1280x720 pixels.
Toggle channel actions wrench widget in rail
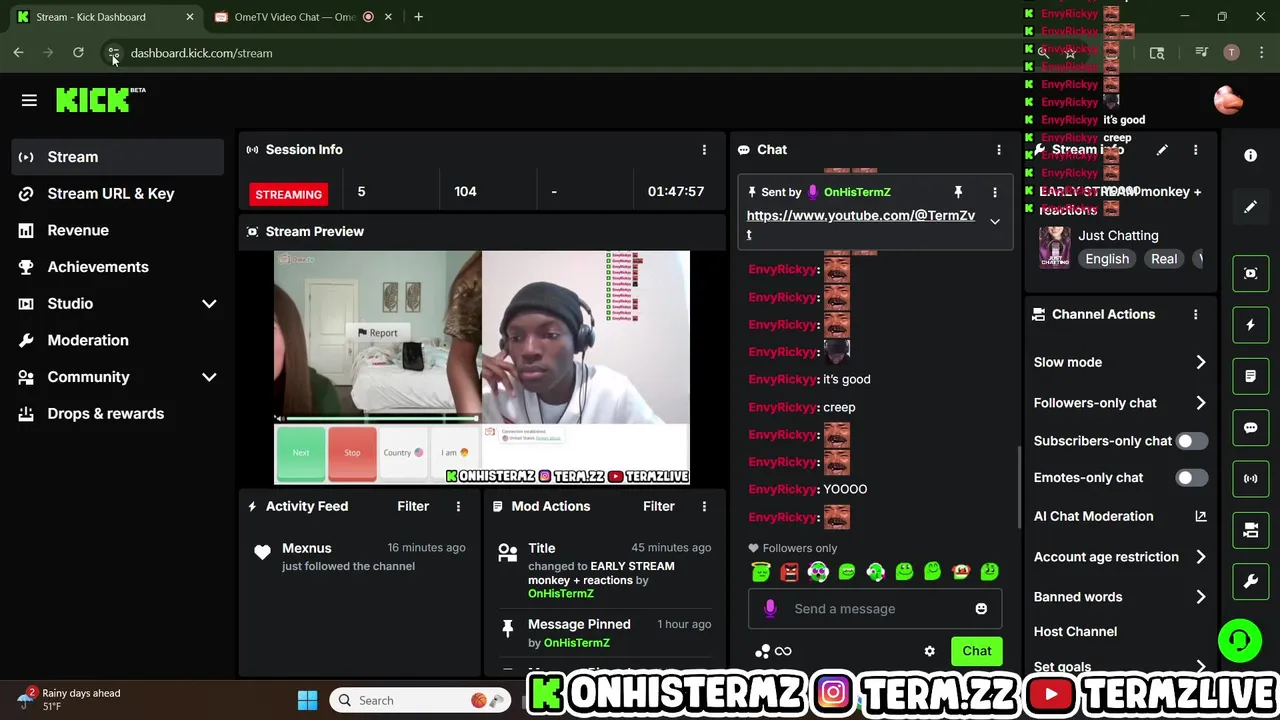pyautogui.click(x=1250, y=580)
